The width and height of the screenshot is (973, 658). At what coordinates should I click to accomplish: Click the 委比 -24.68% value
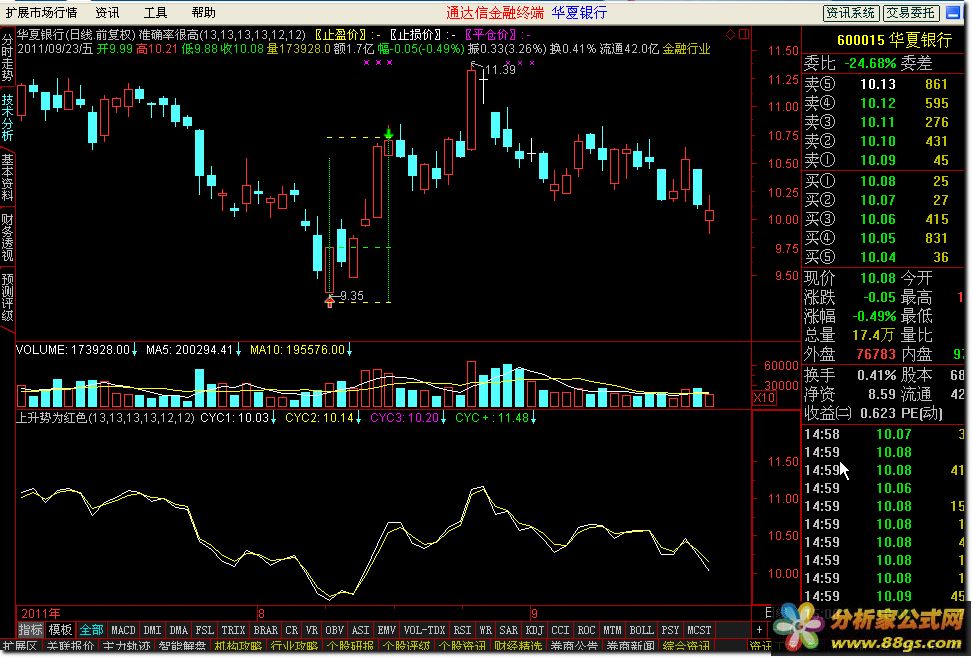[870, 63]
